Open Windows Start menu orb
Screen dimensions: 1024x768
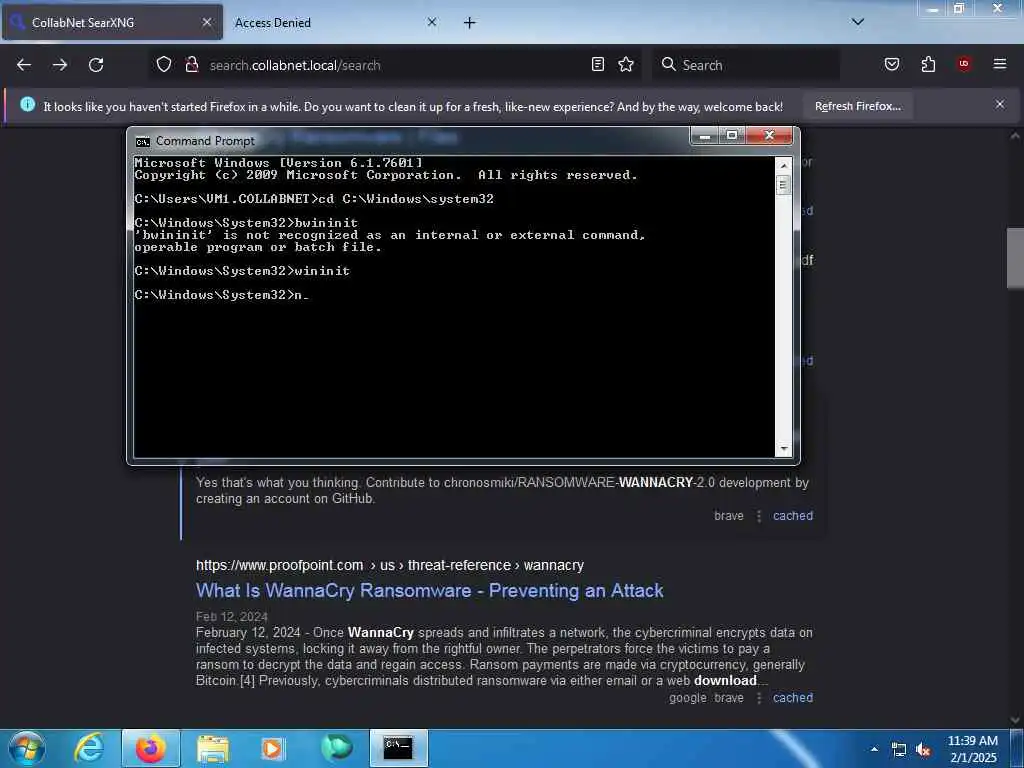click(27, 748)
